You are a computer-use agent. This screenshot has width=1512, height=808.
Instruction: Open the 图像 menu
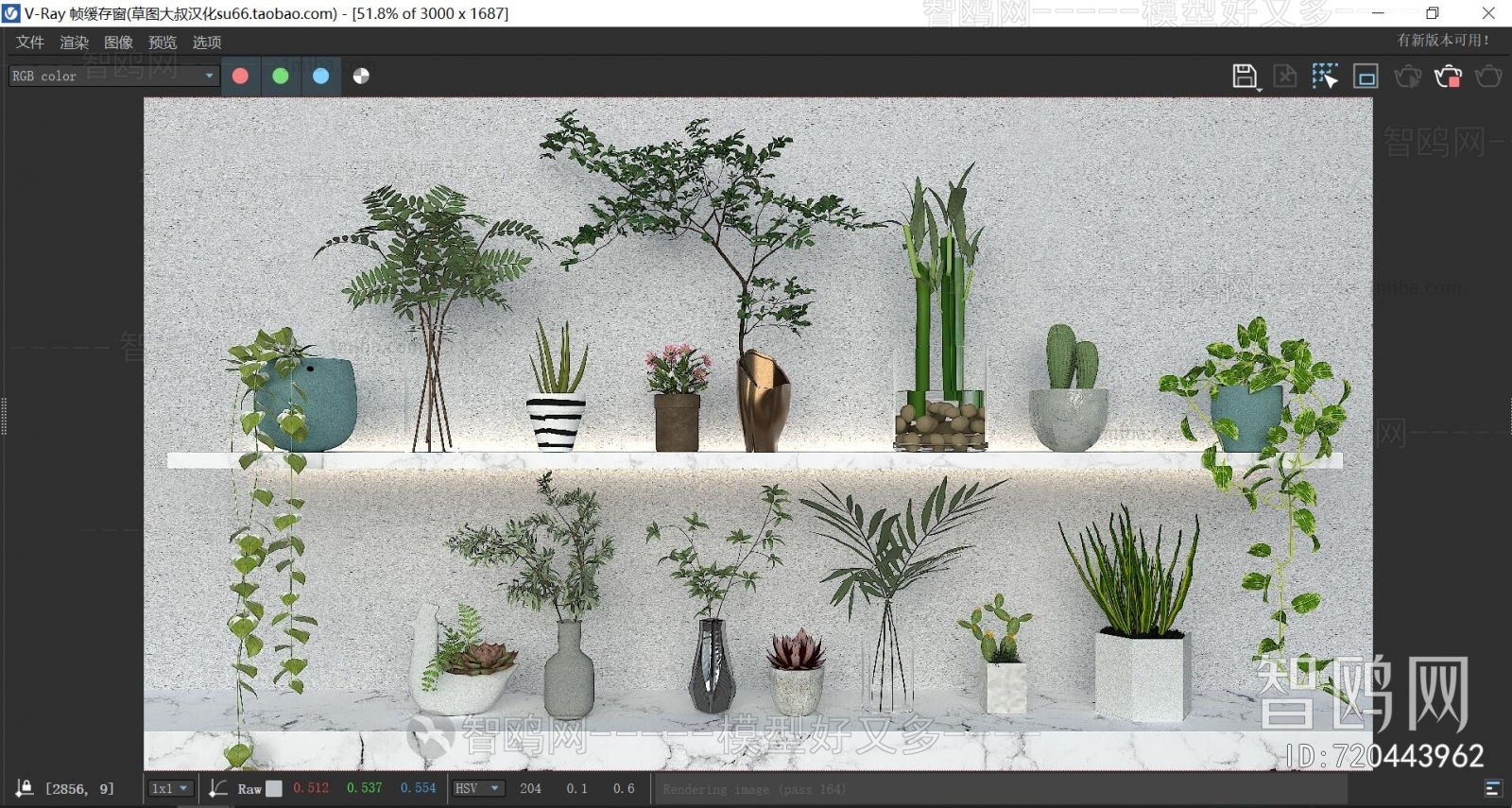pyautogui.click(x=119, y=43)
